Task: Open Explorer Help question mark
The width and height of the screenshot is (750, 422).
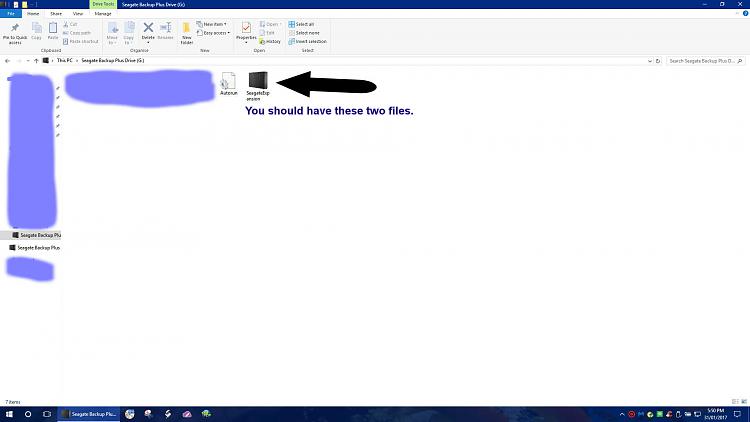Action: coord(745,13)
